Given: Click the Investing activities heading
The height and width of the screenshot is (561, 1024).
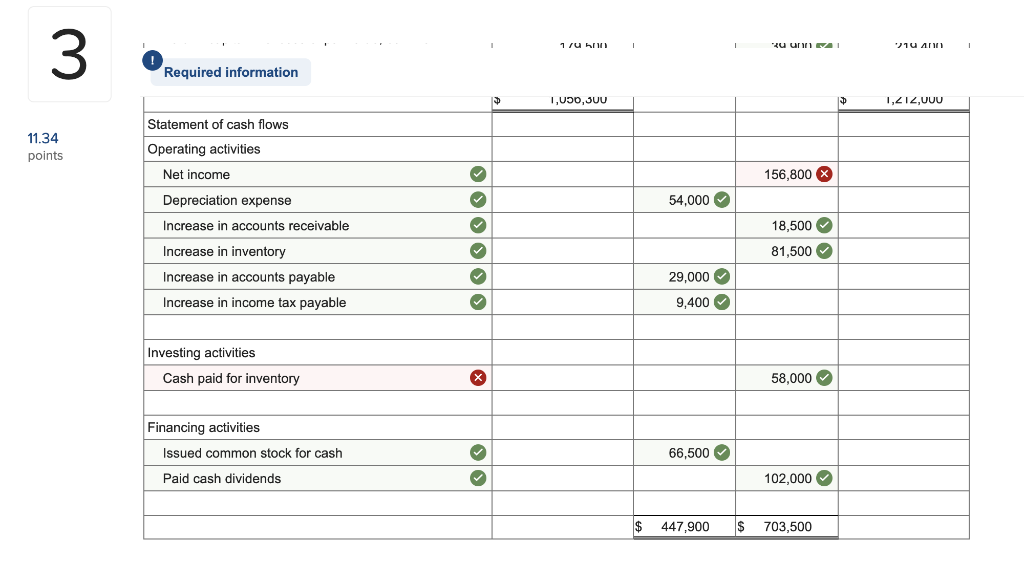Looking at the screenshot, I should pyautogui.click(x=201, y=353).
